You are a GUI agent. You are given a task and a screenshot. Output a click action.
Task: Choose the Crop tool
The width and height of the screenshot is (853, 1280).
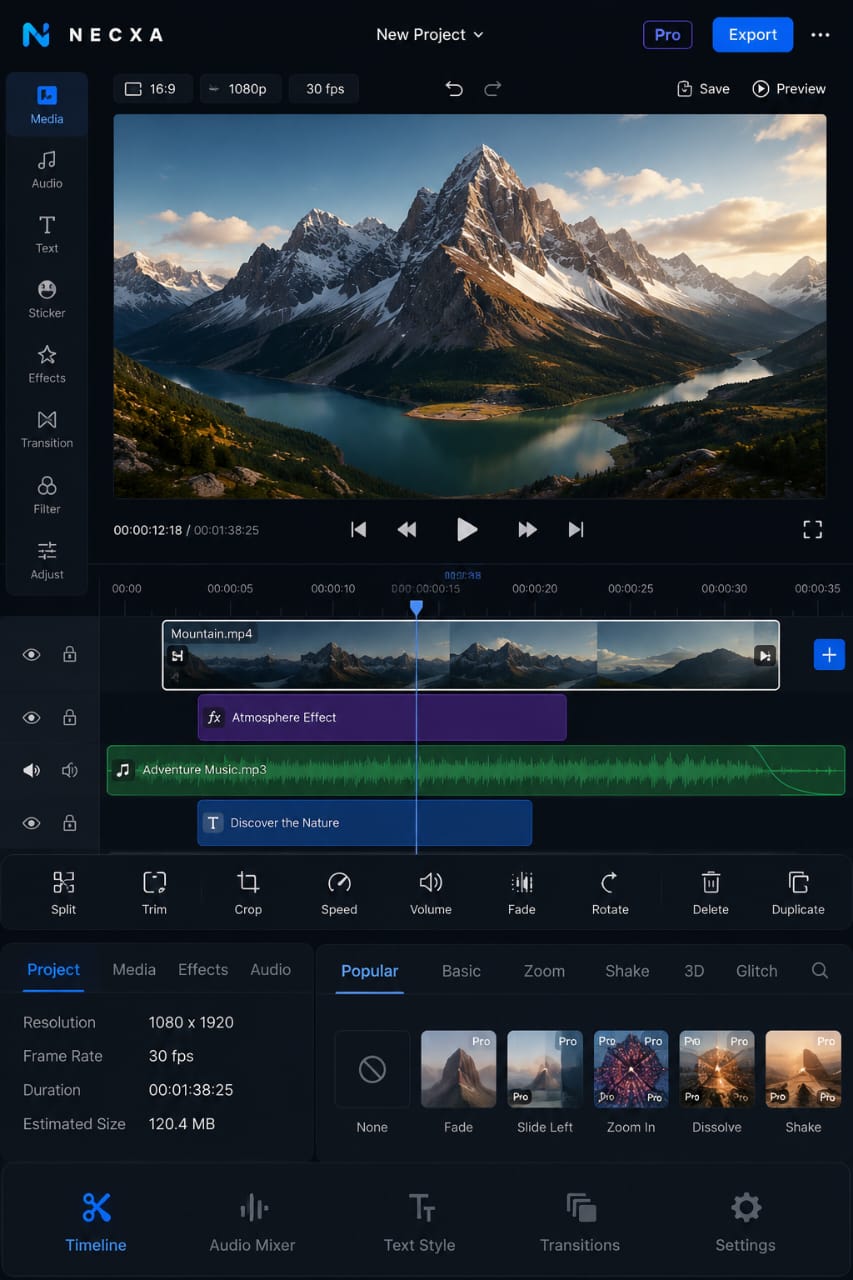248,893
